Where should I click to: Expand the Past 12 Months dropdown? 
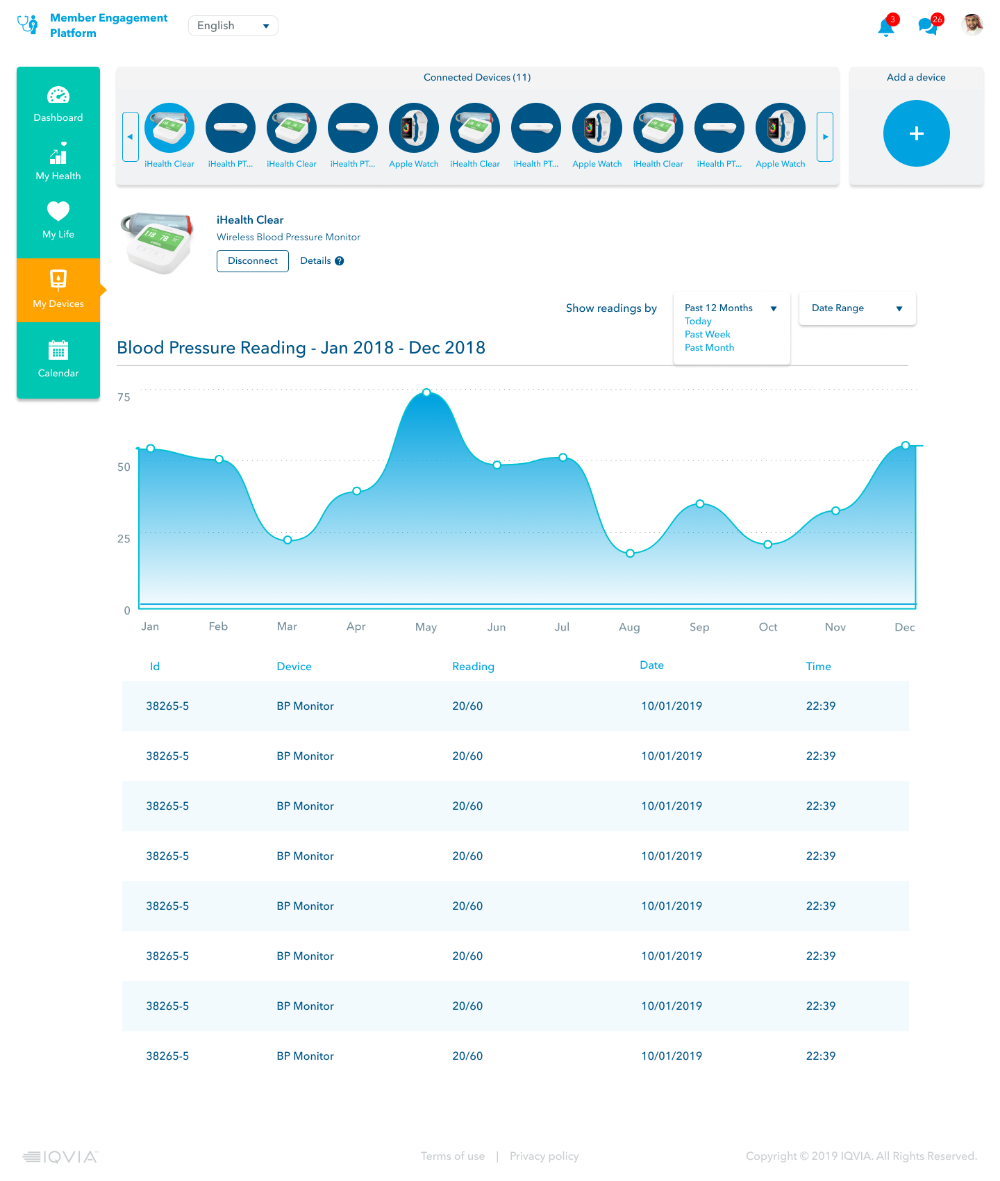click(731, 308)
